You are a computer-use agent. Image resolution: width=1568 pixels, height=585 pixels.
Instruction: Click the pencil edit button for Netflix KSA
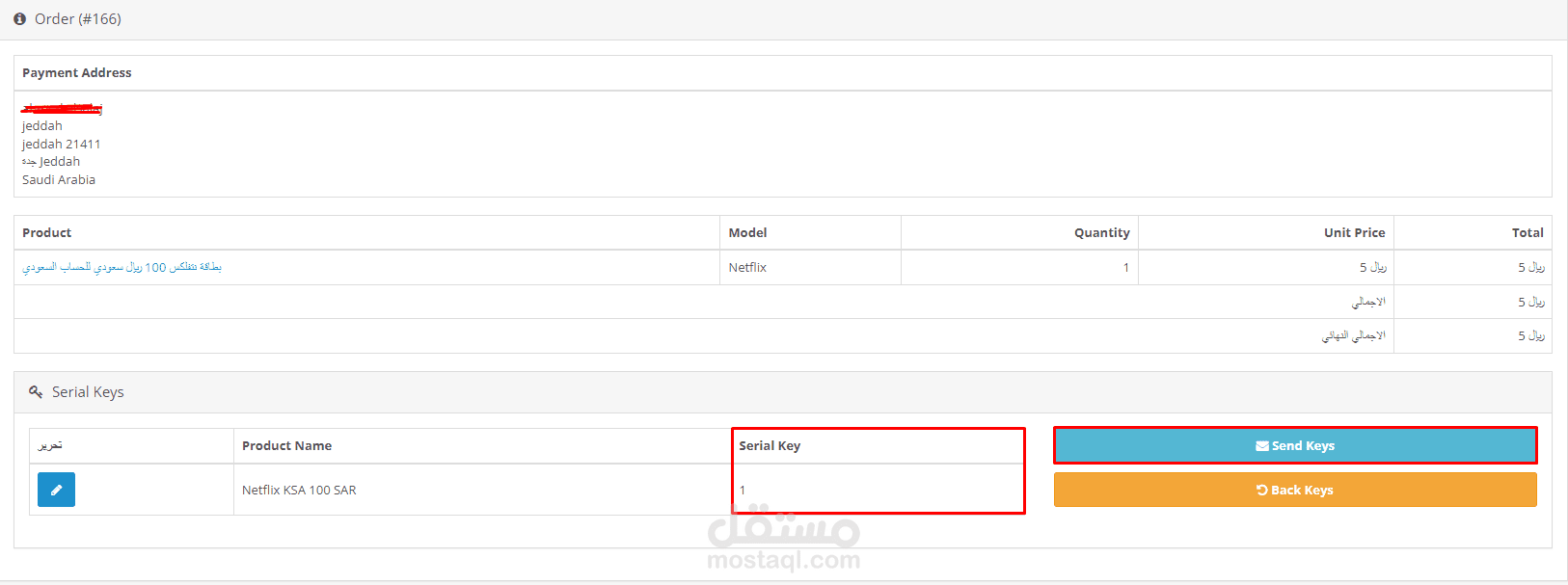click(x=56, y=490)
